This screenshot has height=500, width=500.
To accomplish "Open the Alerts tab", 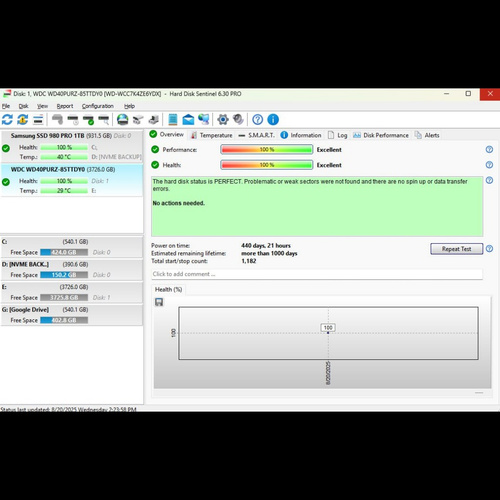I will [x=427, y=135].
